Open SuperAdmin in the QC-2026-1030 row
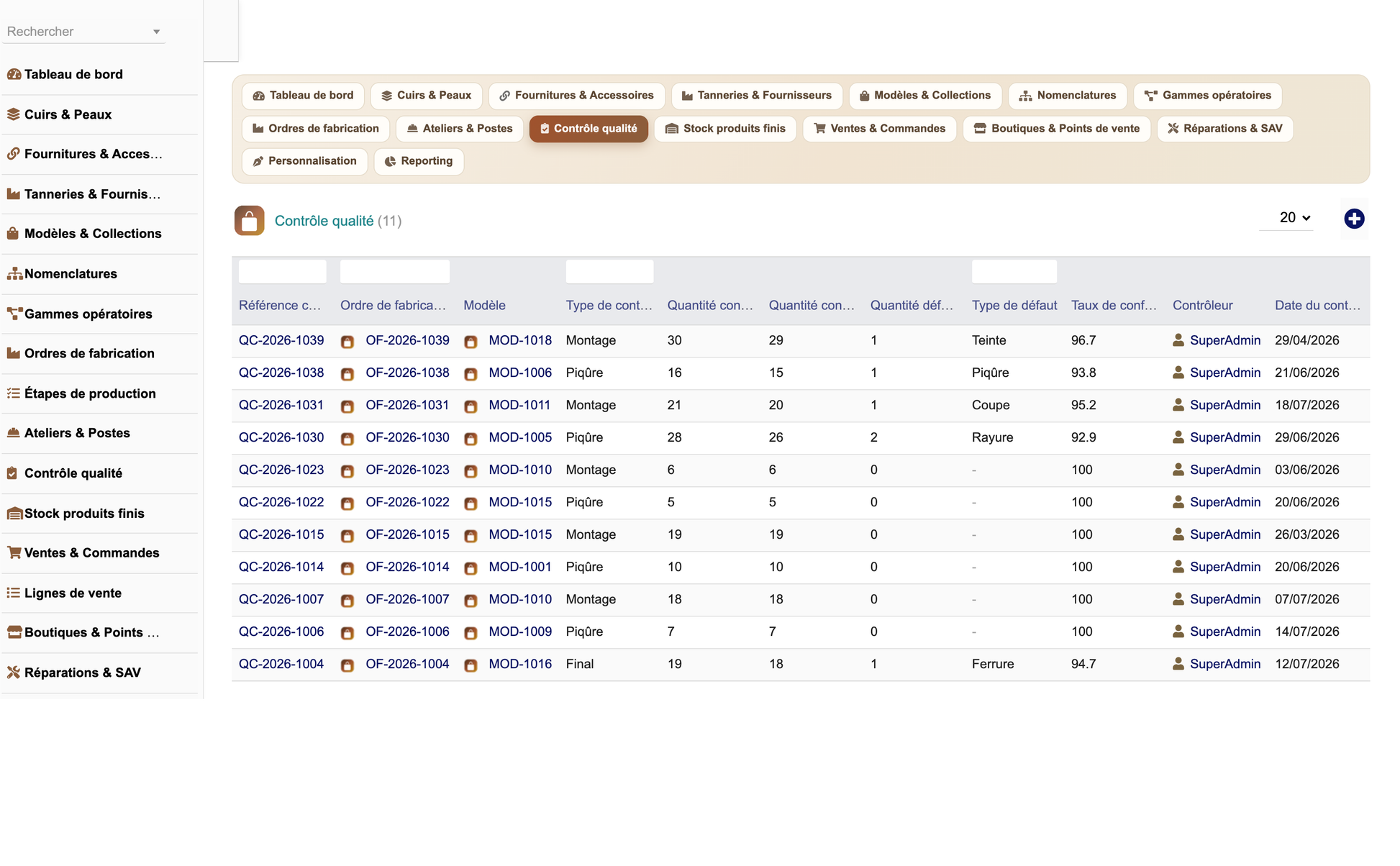 1225,437
